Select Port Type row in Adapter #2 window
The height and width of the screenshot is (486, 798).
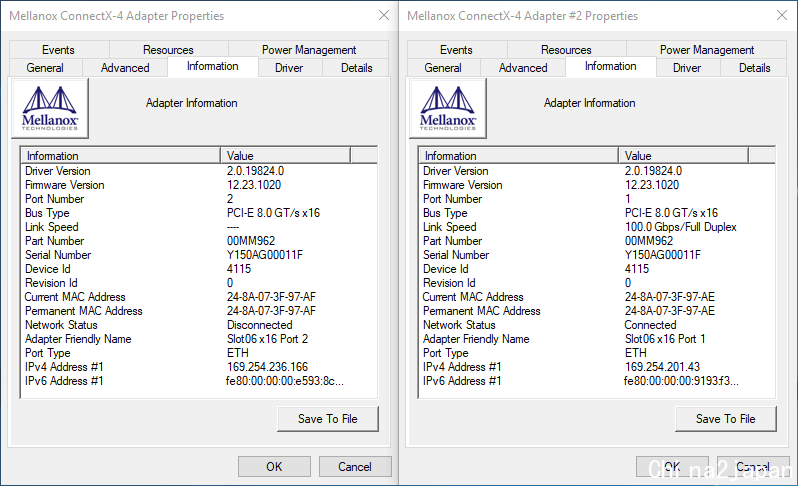pos(597,353)
